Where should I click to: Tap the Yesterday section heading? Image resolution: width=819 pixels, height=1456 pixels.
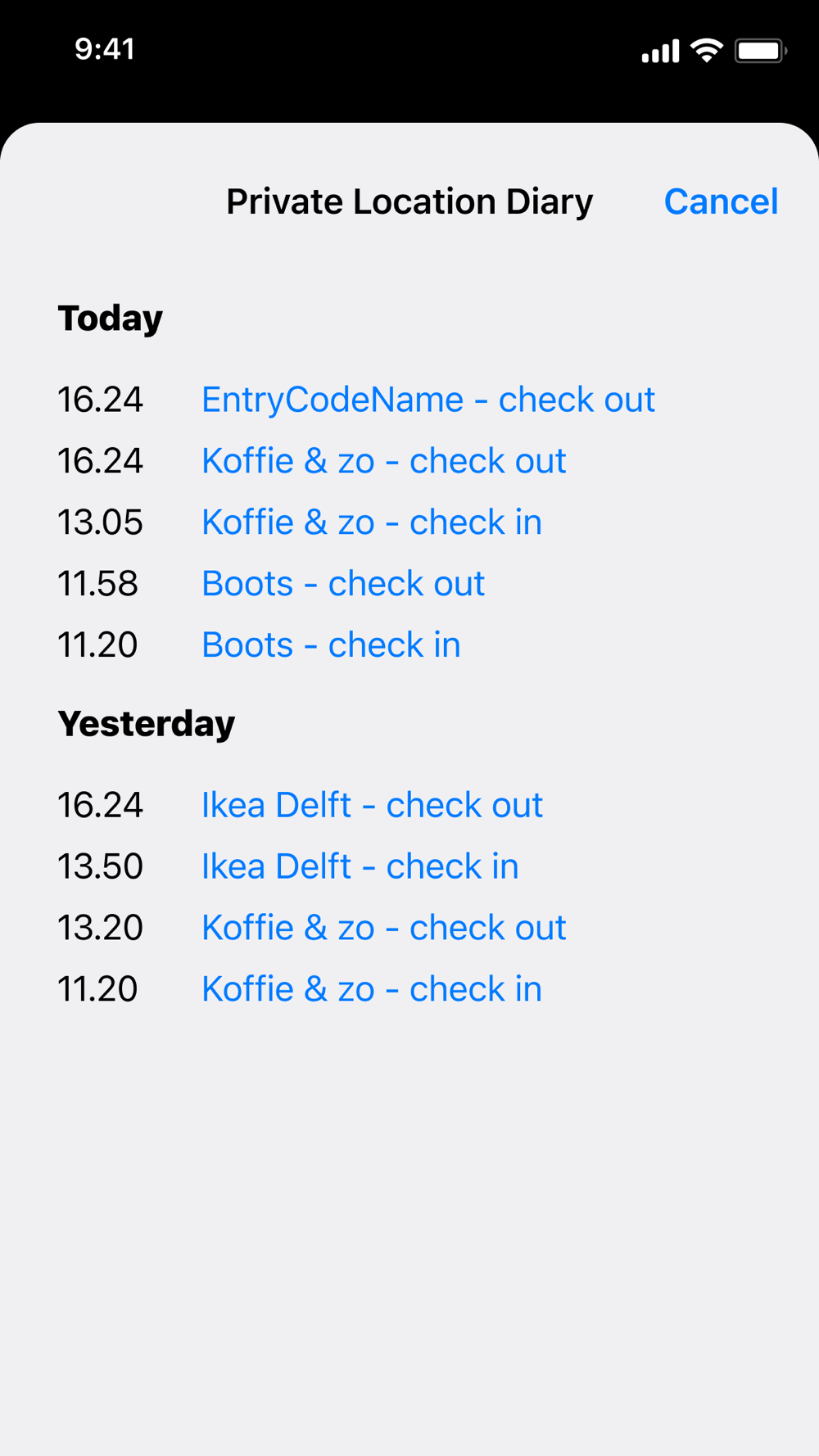click(x=147, y=724)
